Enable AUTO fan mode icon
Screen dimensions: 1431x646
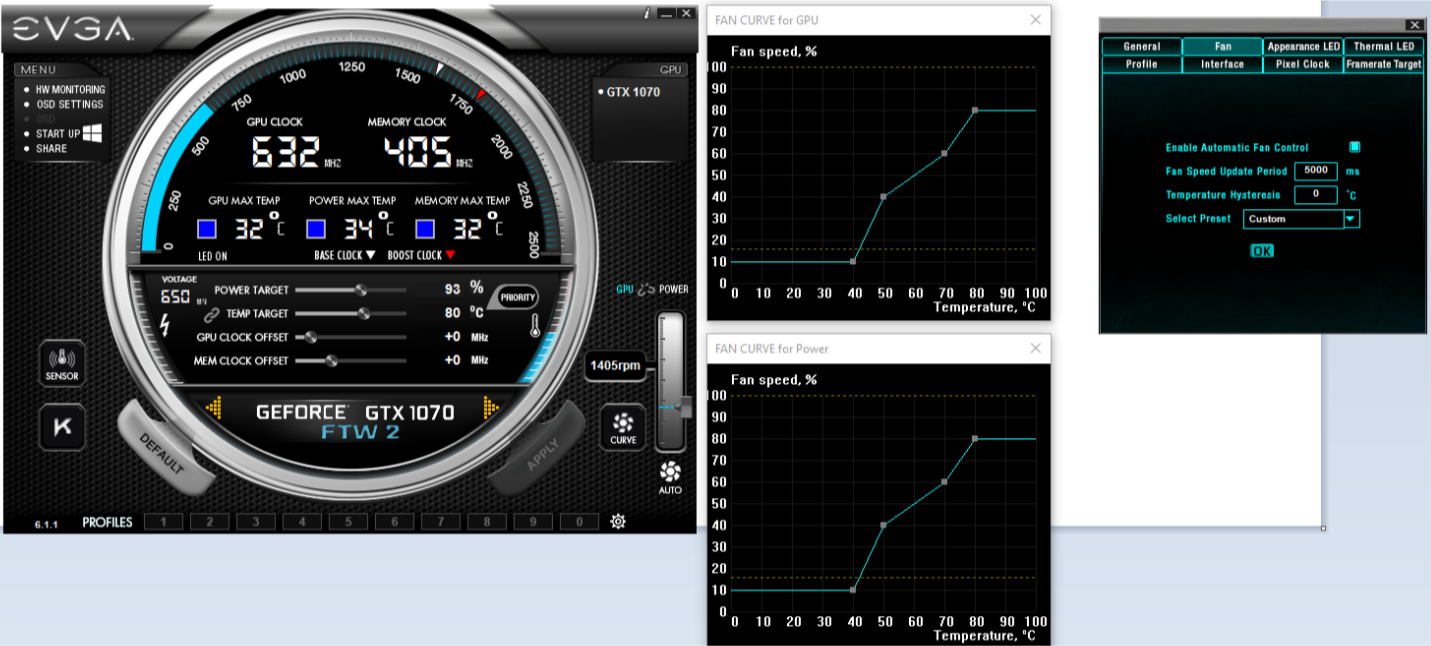pyautogui.click(x=670, y=477)
